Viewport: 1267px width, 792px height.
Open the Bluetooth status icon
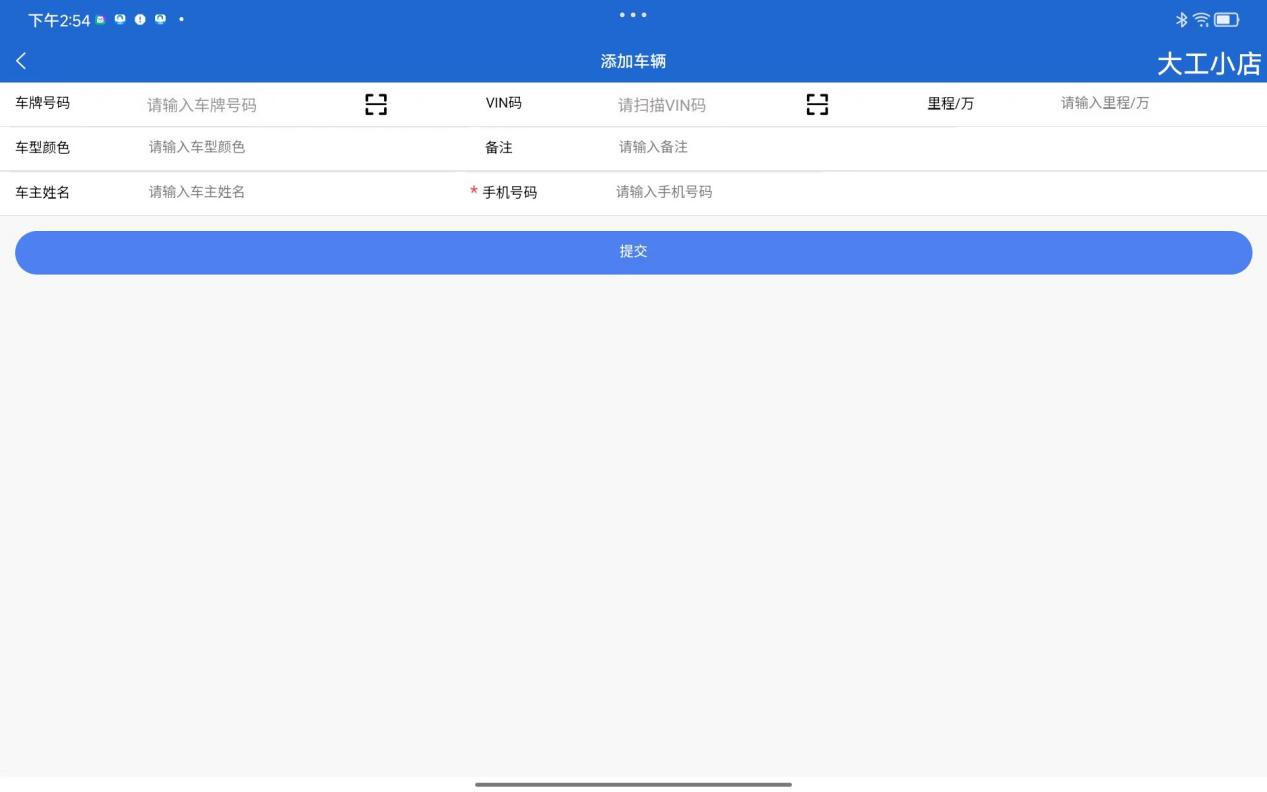point(1181,19)
